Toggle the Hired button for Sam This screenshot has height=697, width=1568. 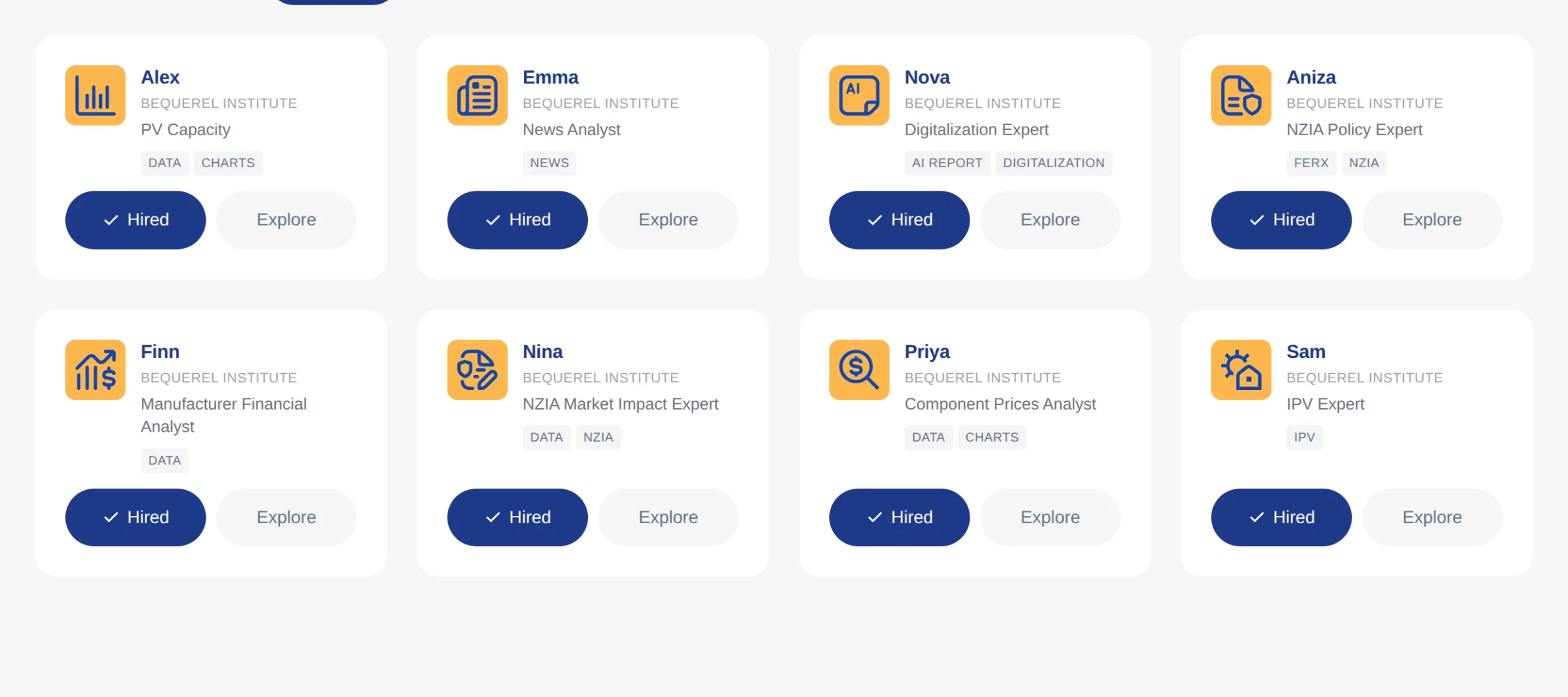(x=1281, y=517)
